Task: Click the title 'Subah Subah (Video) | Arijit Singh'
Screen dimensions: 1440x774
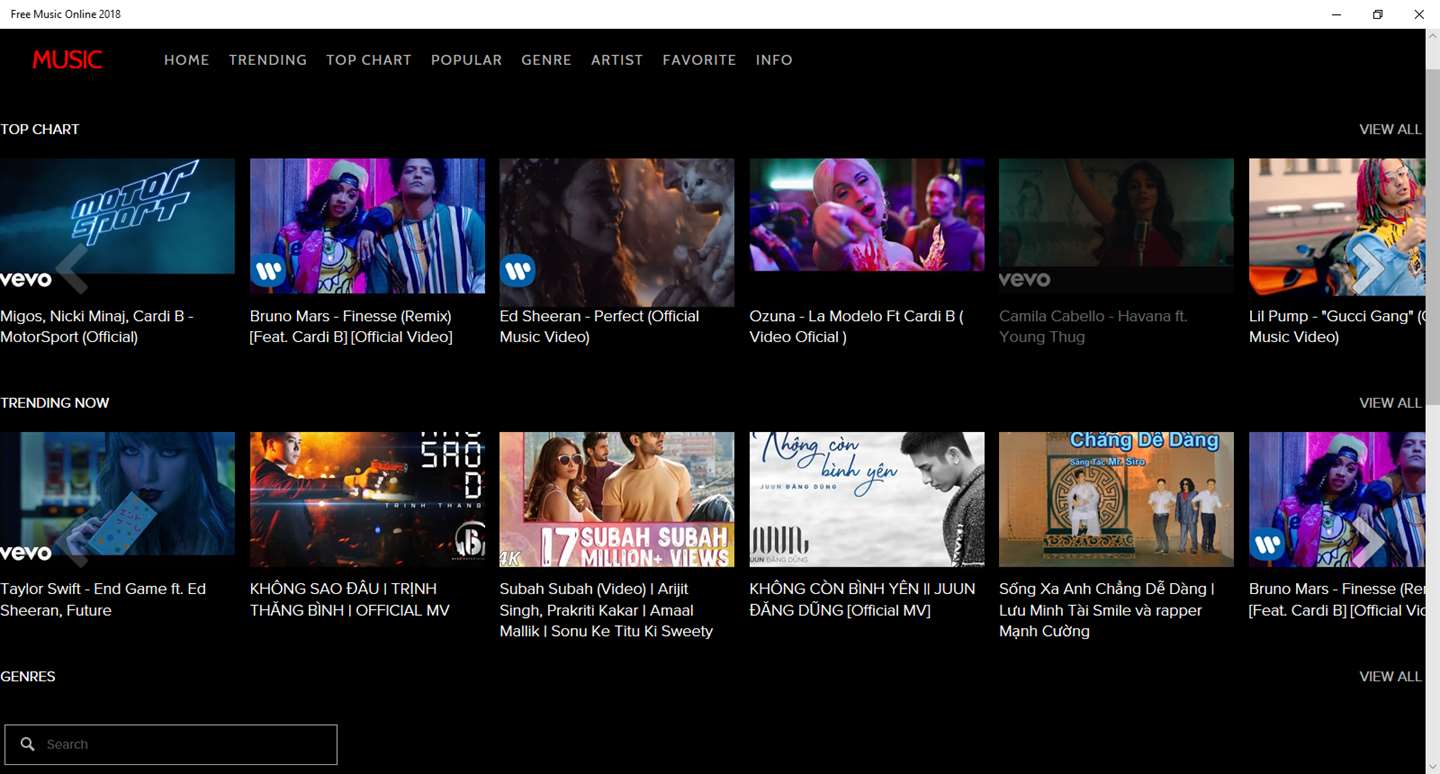Action: (607, 610)
